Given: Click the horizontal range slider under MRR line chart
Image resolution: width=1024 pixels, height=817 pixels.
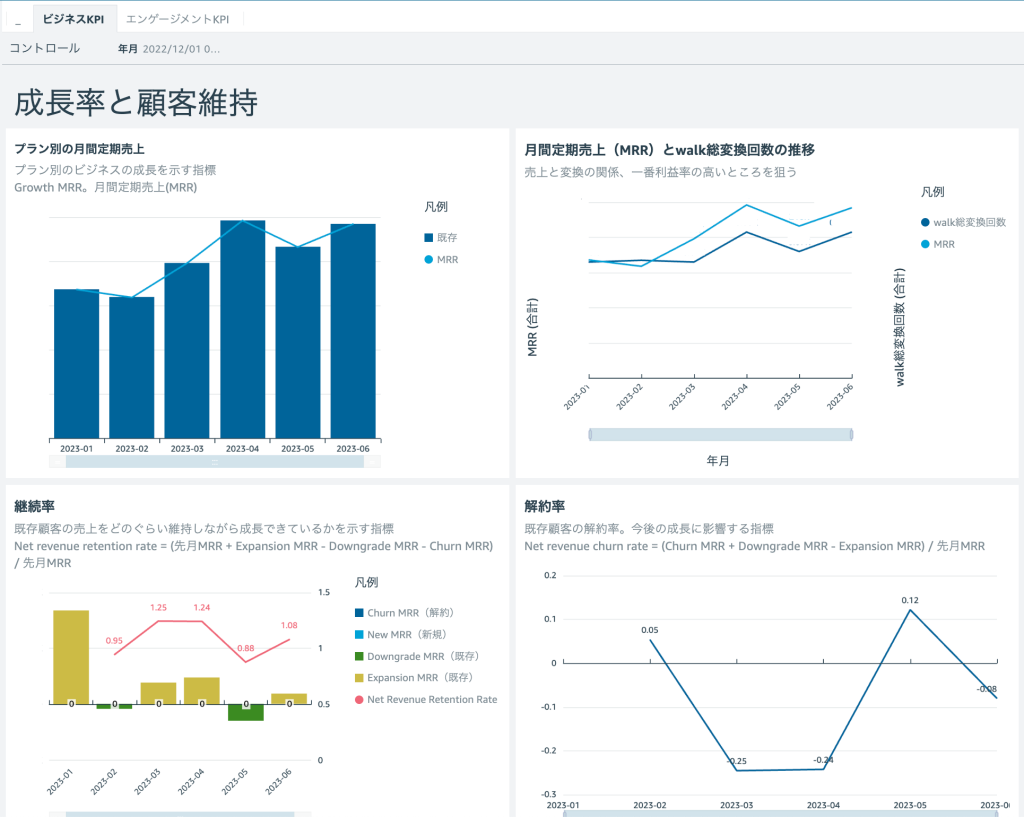Looking at the screenshot, I should tap(720, 434).
